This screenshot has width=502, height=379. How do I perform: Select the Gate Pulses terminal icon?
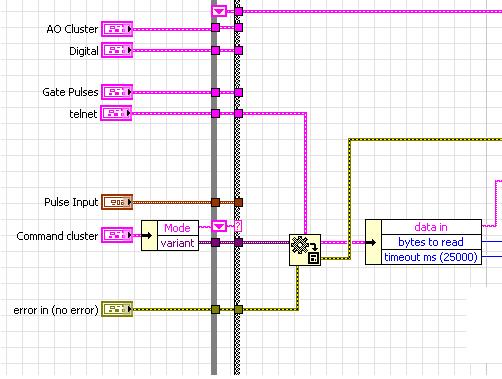coord(117,92)
